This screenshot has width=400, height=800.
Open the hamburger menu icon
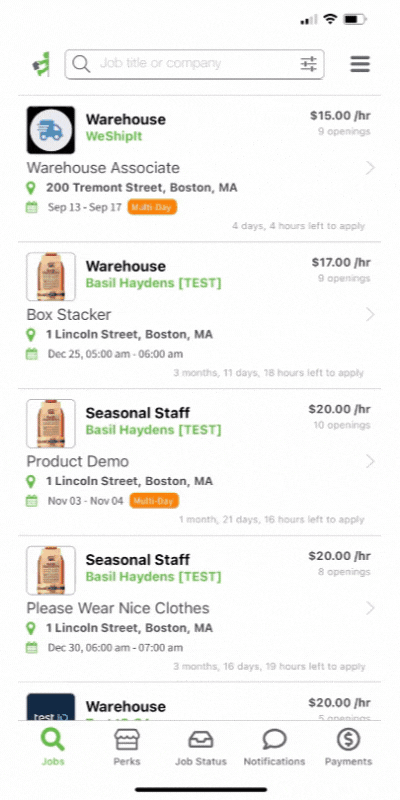(360, 64)
